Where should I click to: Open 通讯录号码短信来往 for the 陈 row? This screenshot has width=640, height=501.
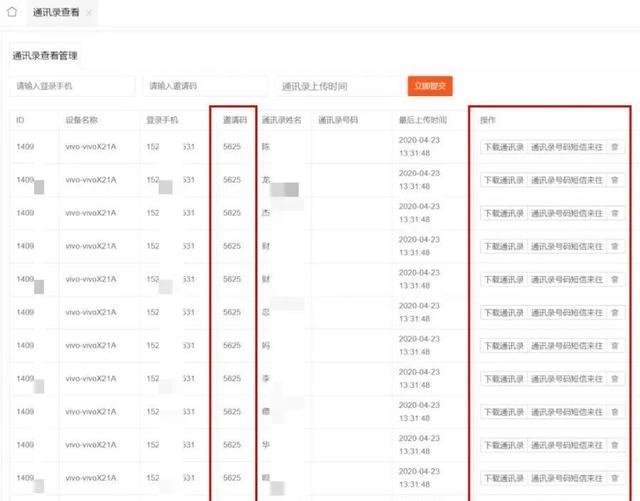(x=567, y=147)
